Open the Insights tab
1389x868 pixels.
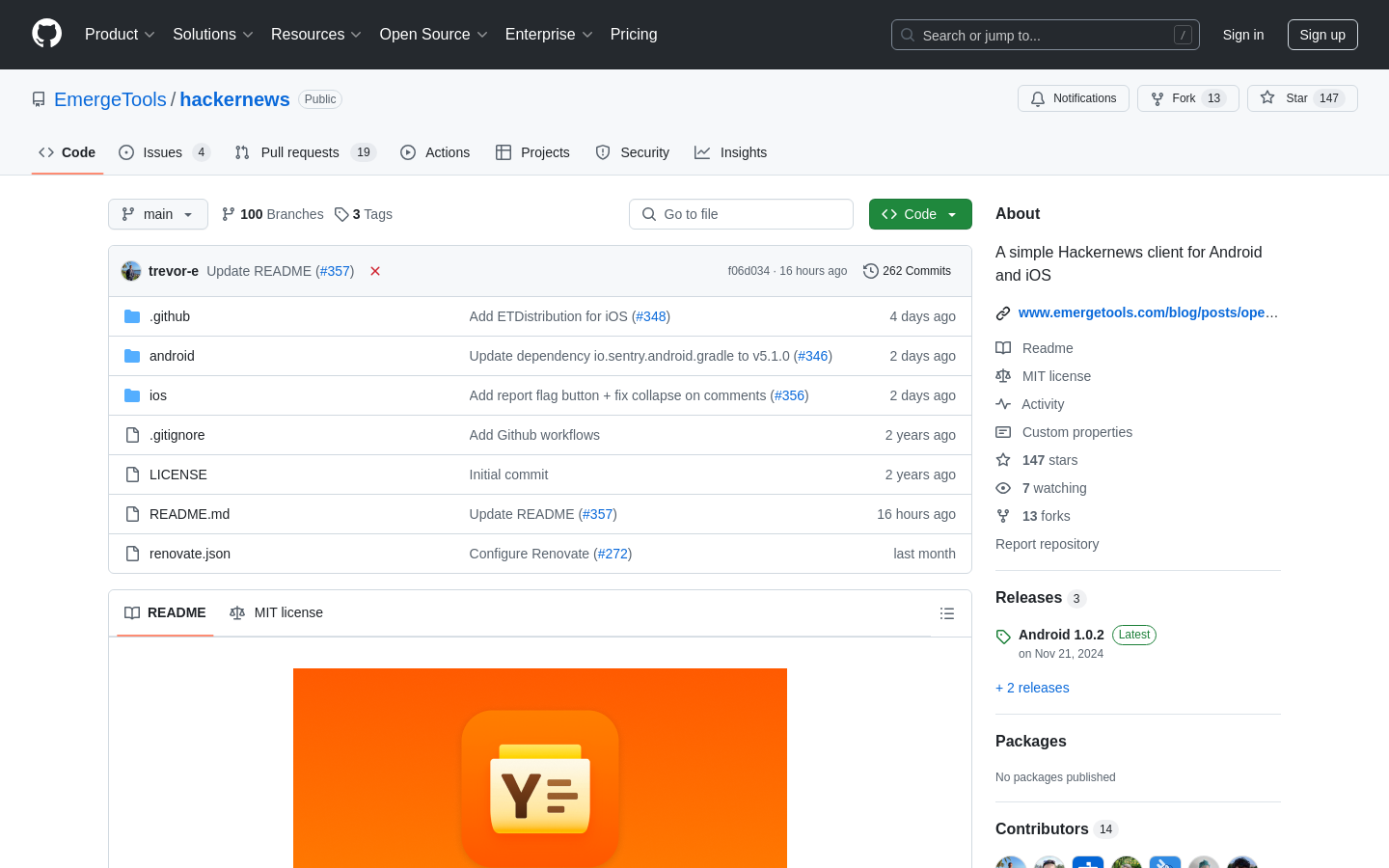[x=731, y=152]
